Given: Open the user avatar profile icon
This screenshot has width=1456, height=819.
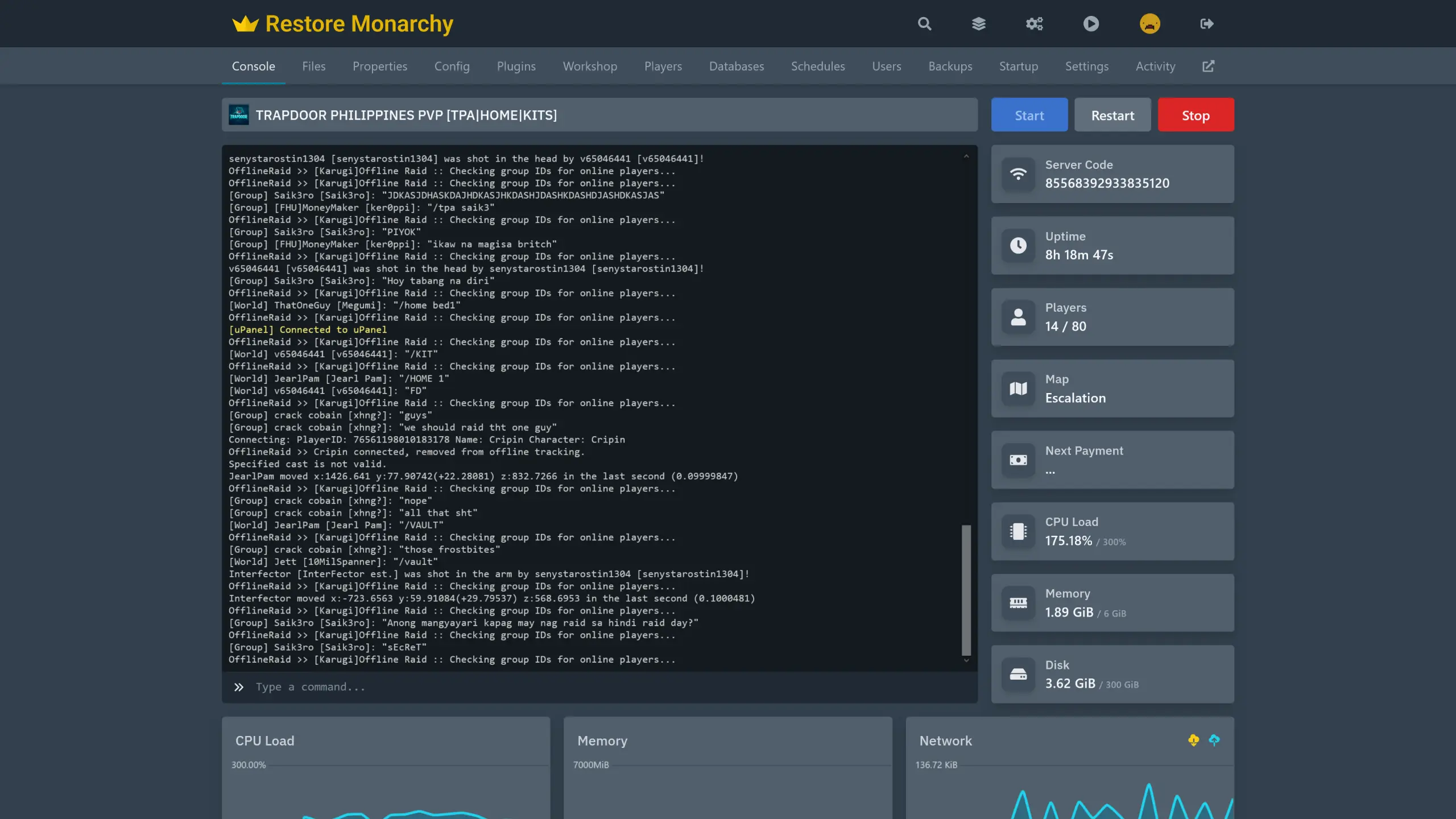Looking at the screenshot, I should pyautogui.click(x=1149, y=24).
